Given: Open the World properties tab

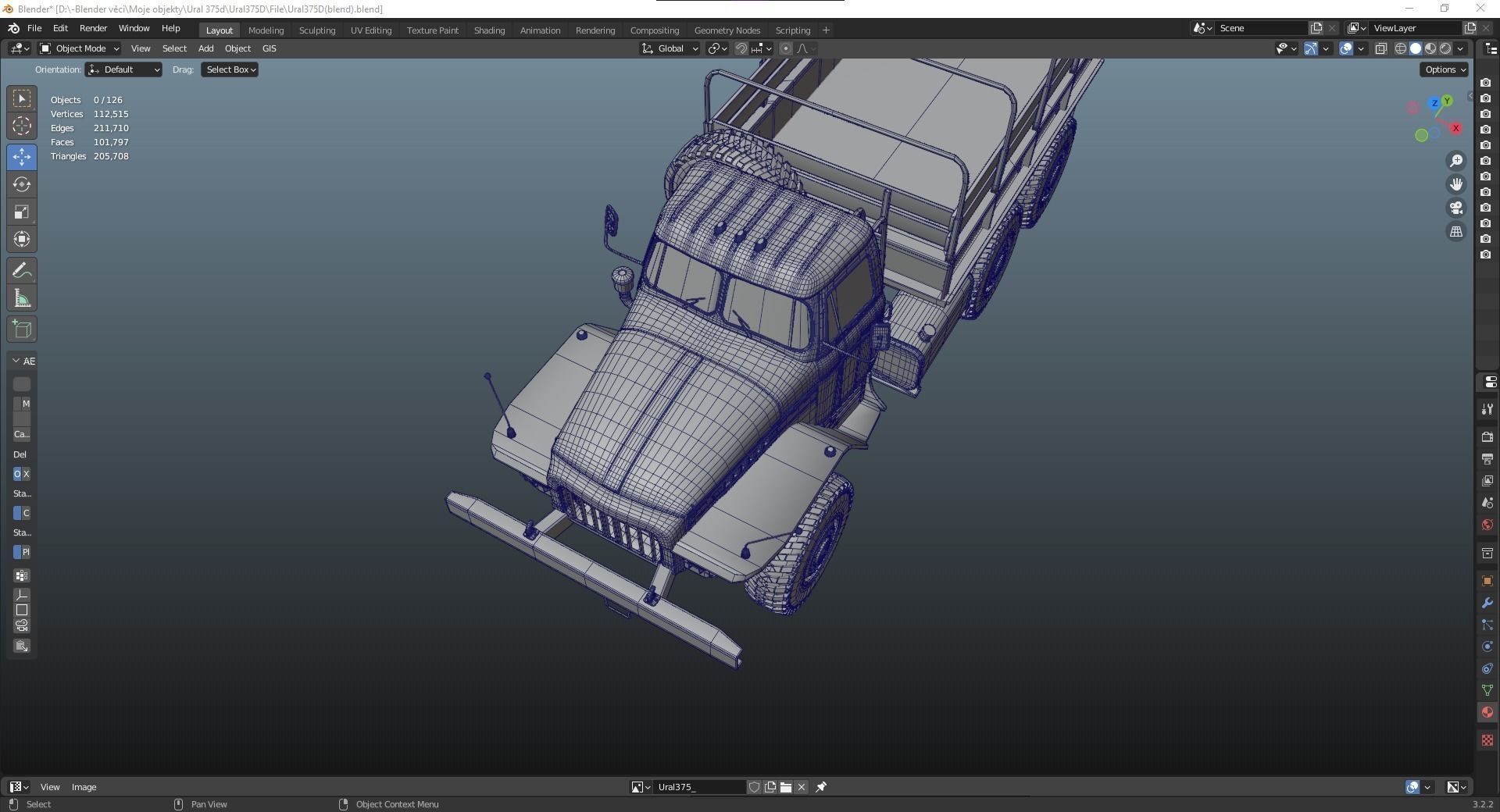Looking at the screenshot, I should (1487, 525).
